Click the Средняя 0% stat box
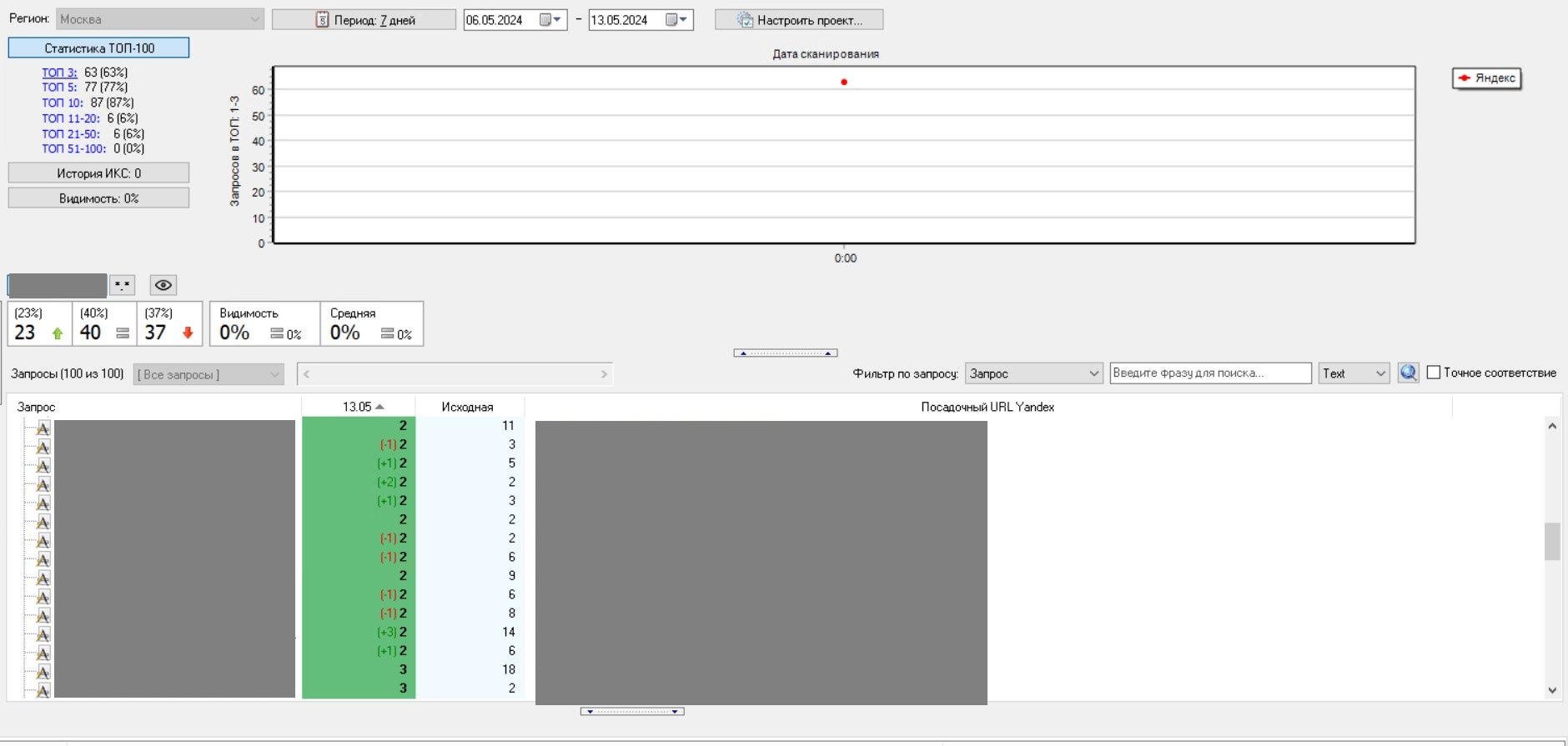 (x=372, y=323)
